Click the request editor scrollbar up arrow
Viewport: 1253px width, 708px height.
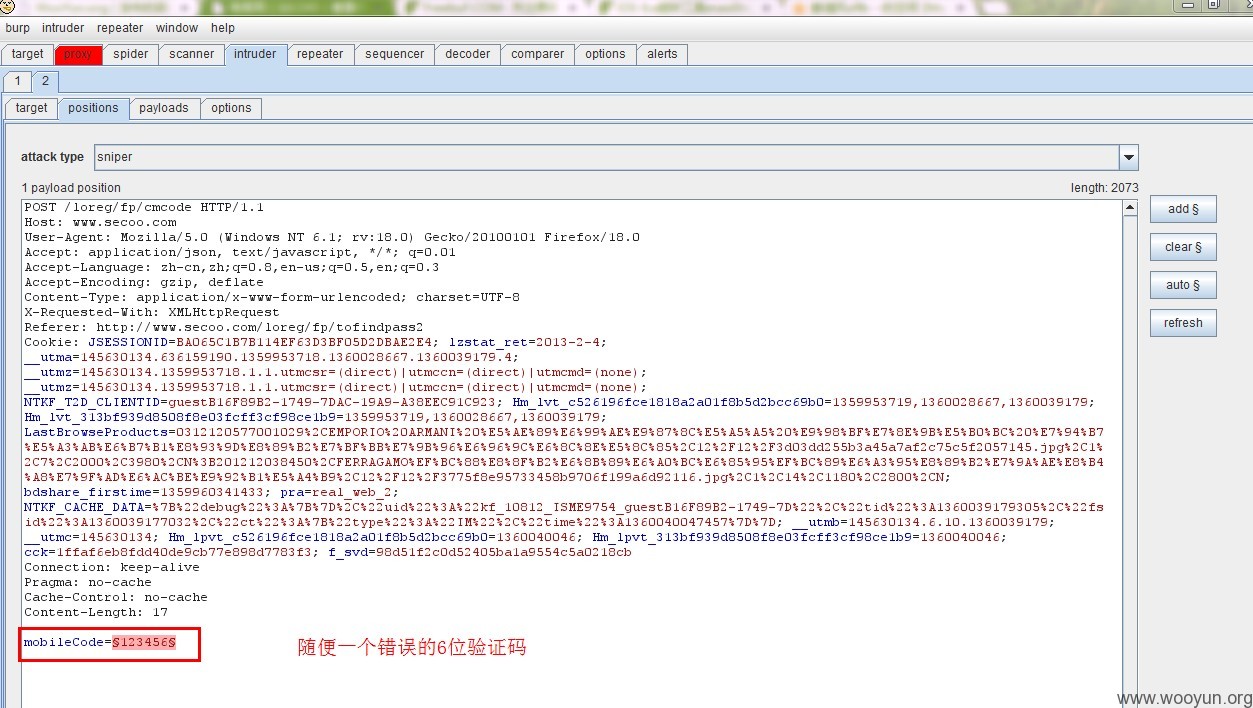[1129, 208]
